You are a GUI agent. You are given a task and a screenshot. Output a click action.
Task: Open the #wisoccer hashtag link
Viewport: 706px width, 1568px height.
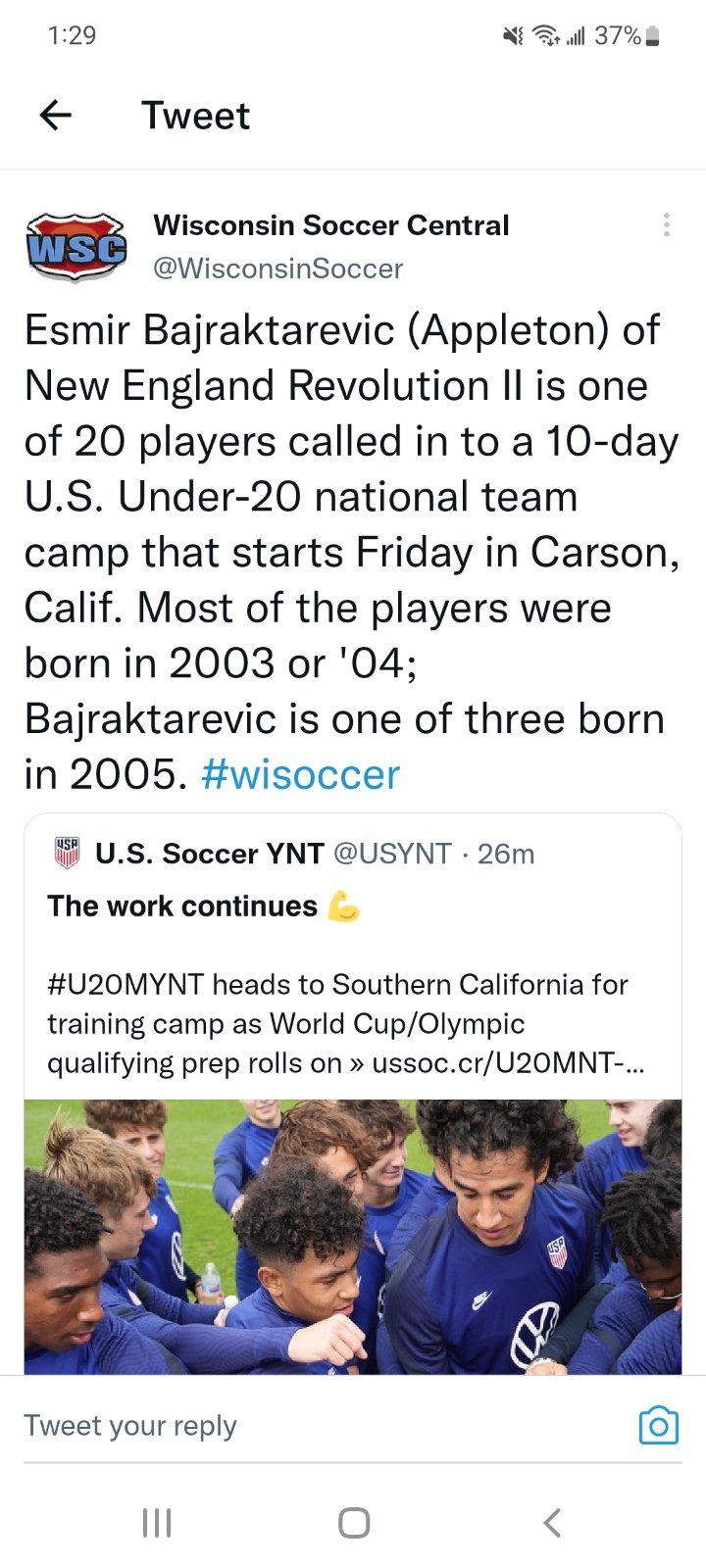tap(300, 775)
